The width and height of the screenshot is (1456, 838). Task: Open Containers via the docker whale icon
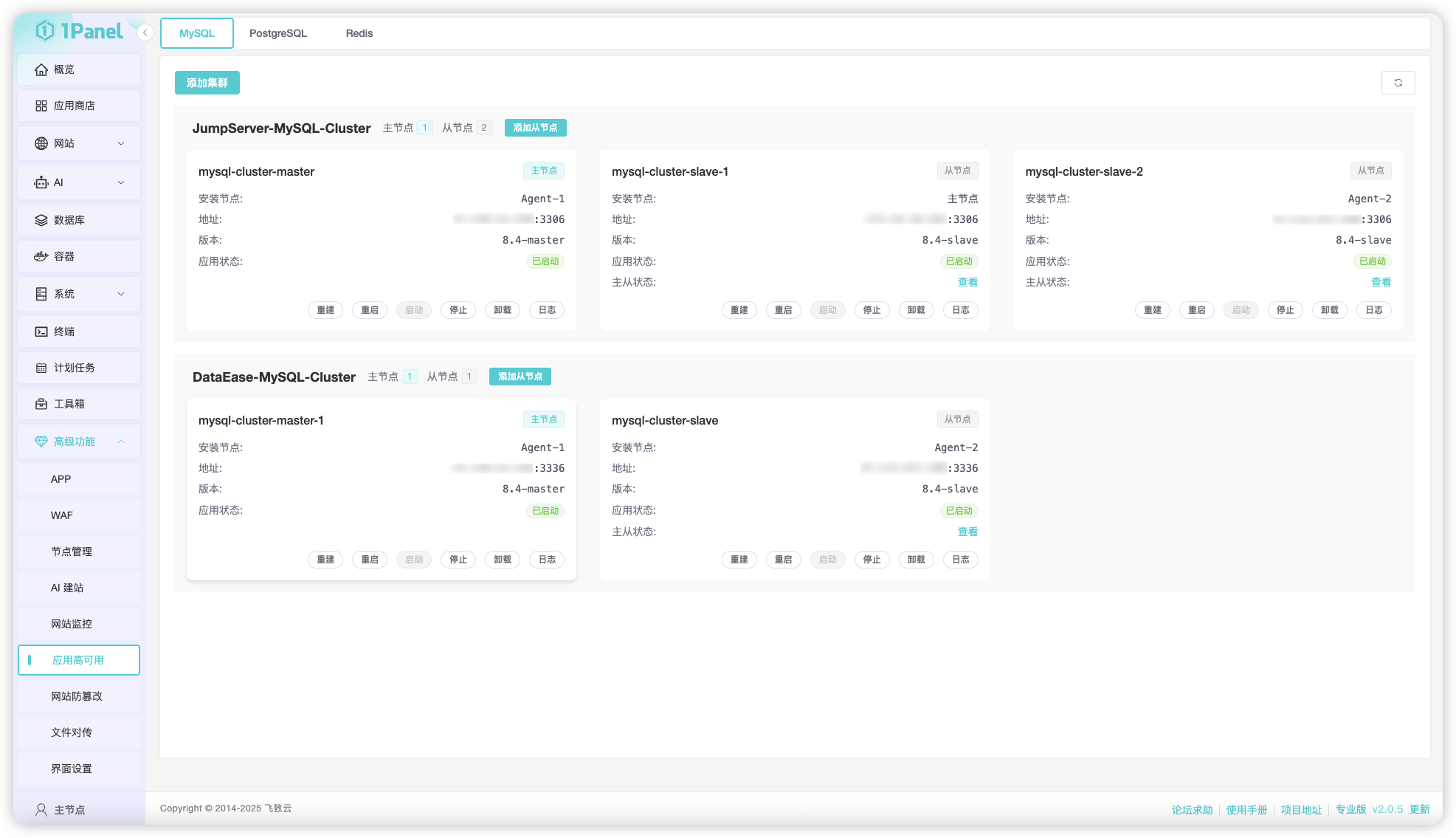[41, 256]
